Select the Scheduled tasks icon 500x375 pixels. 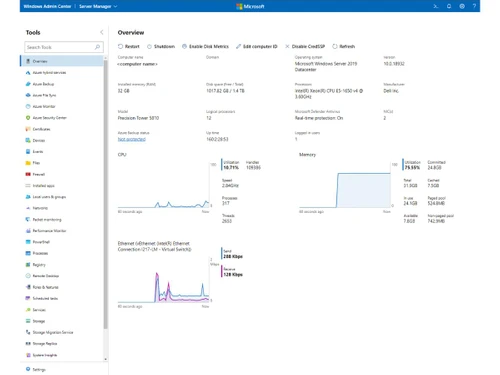coord(28,298)
